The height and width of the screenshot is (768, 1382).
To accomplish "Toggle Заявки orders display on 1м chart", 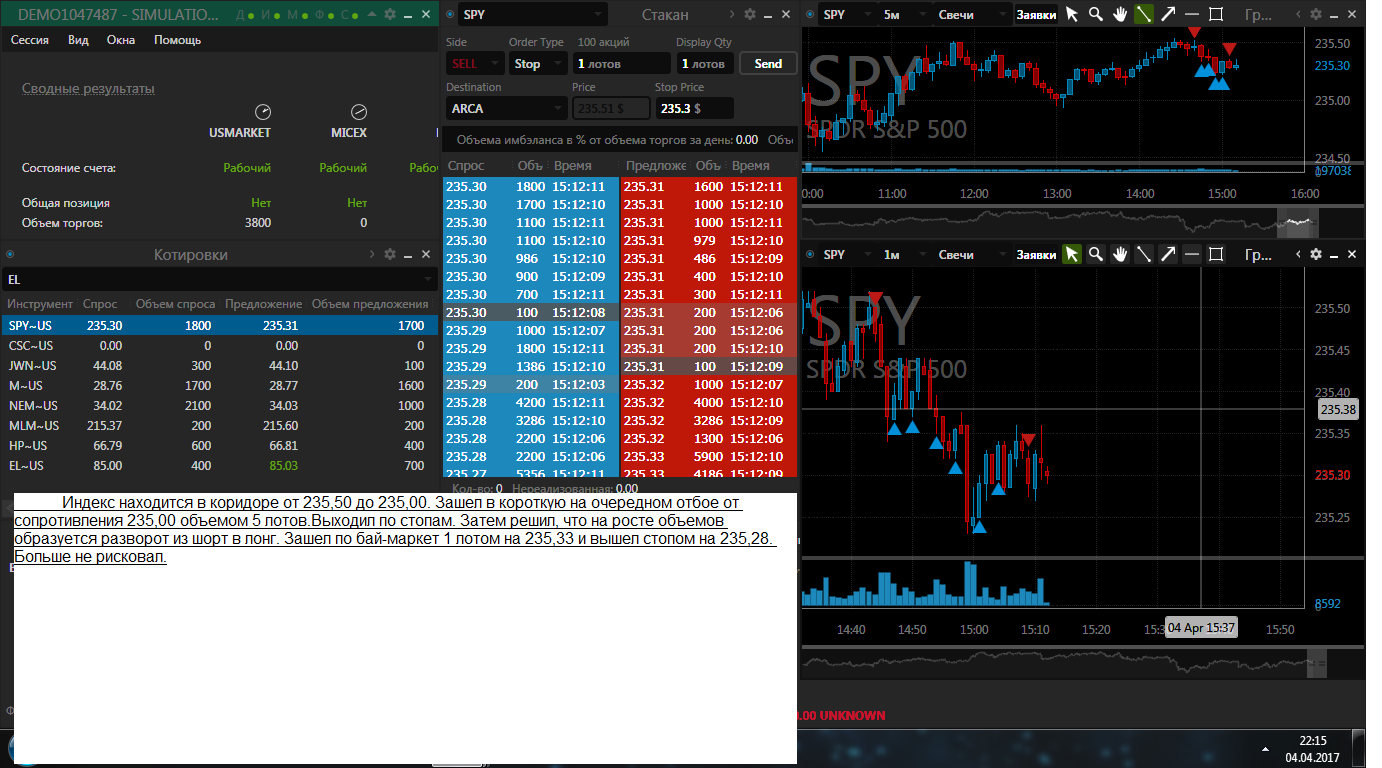I will 1036,255.
